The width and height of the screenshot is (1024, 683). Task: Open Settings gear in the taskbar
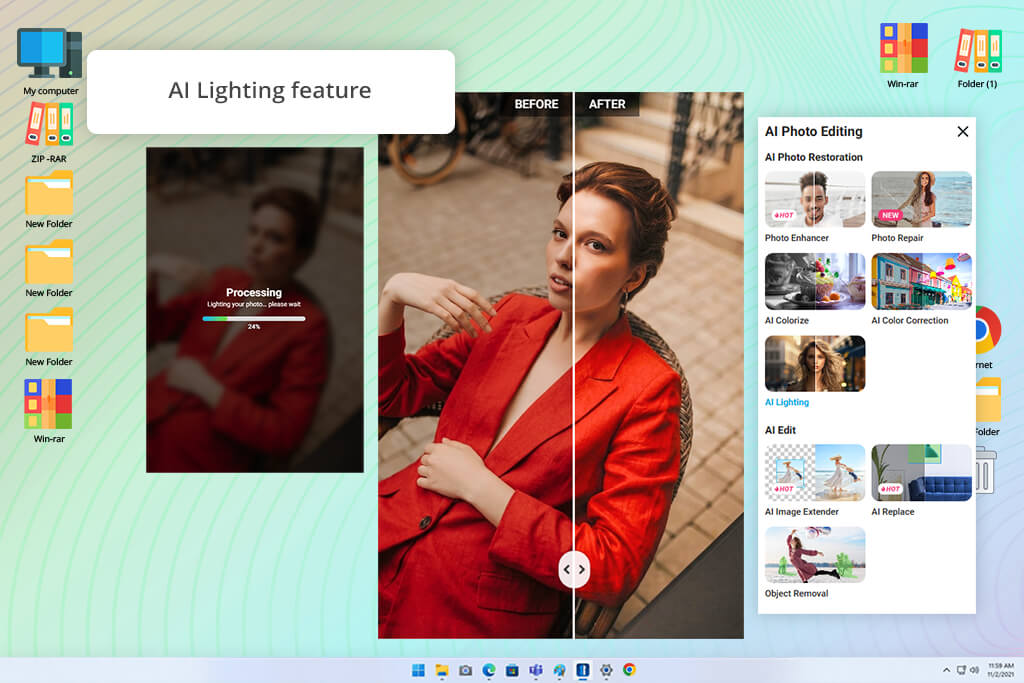(606, 670)
